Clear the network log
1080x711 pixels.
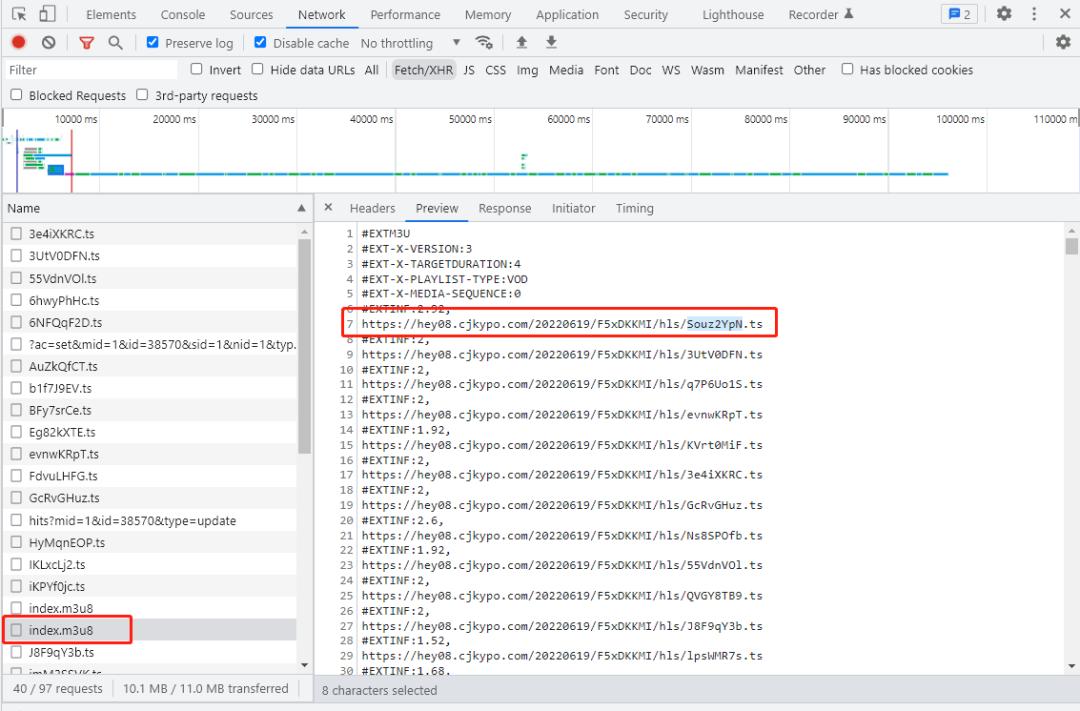48,43
